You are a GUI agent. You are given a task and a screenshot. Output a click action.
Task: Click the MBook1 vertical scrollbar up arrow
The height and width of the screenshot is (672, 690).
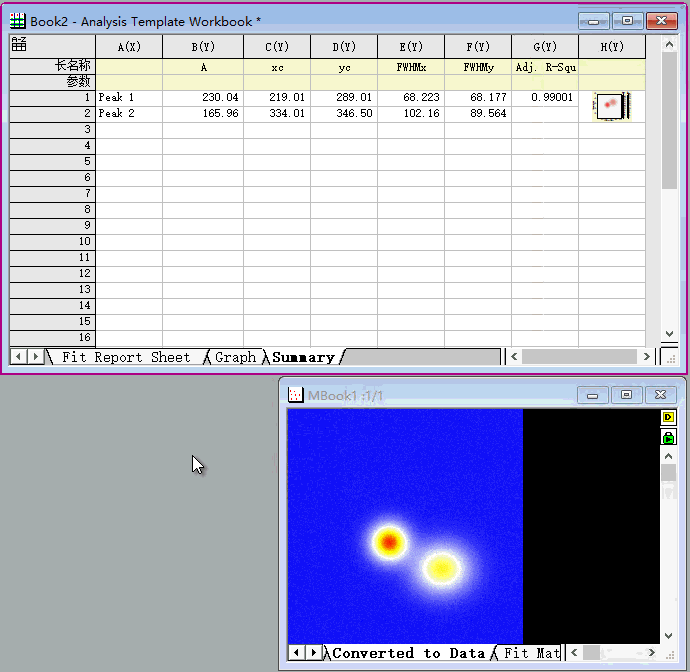click(669, 455)
